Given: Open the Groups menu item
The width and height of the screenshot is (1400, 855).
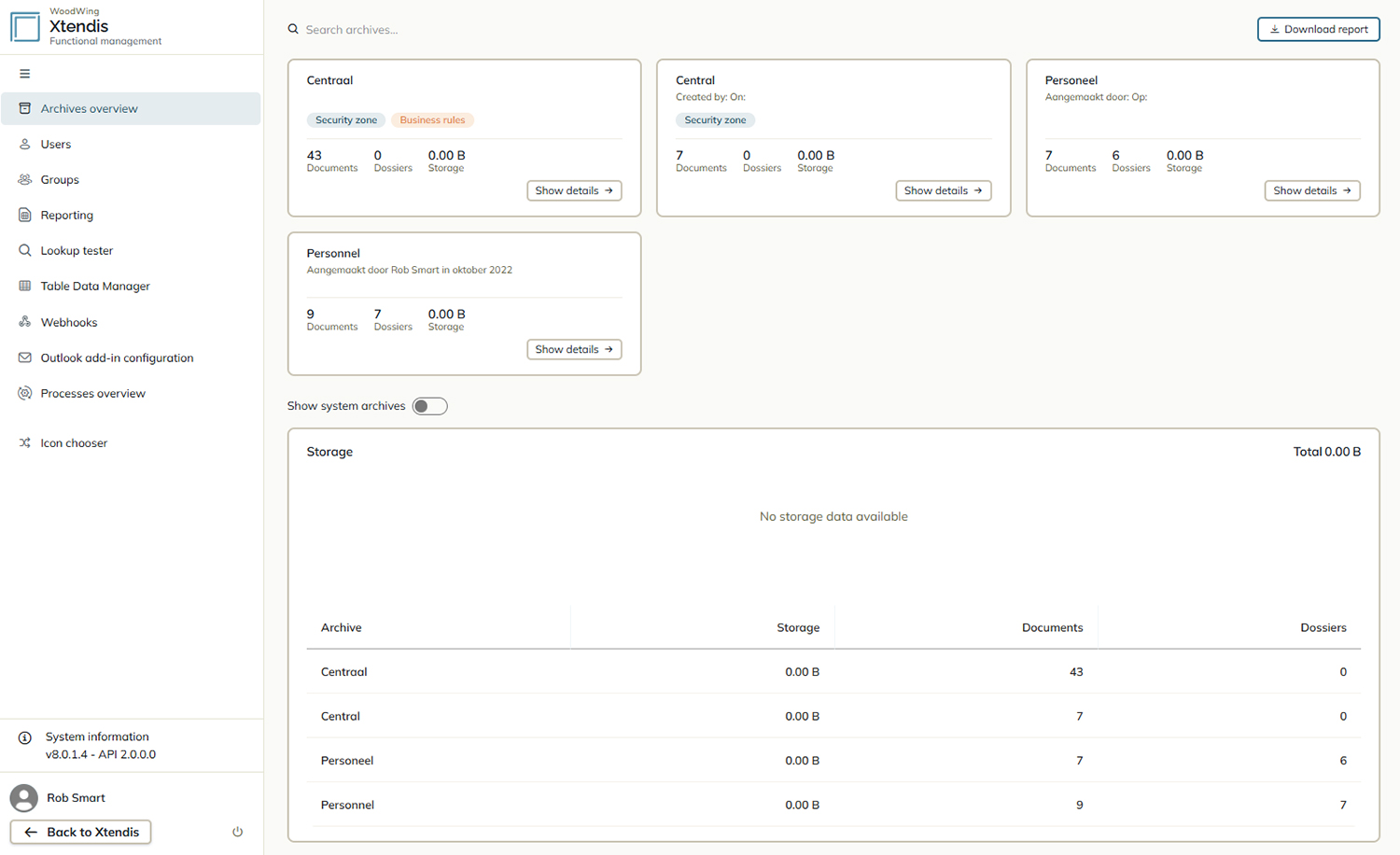Looking at the screenshot, I should (x=131, y=179).
